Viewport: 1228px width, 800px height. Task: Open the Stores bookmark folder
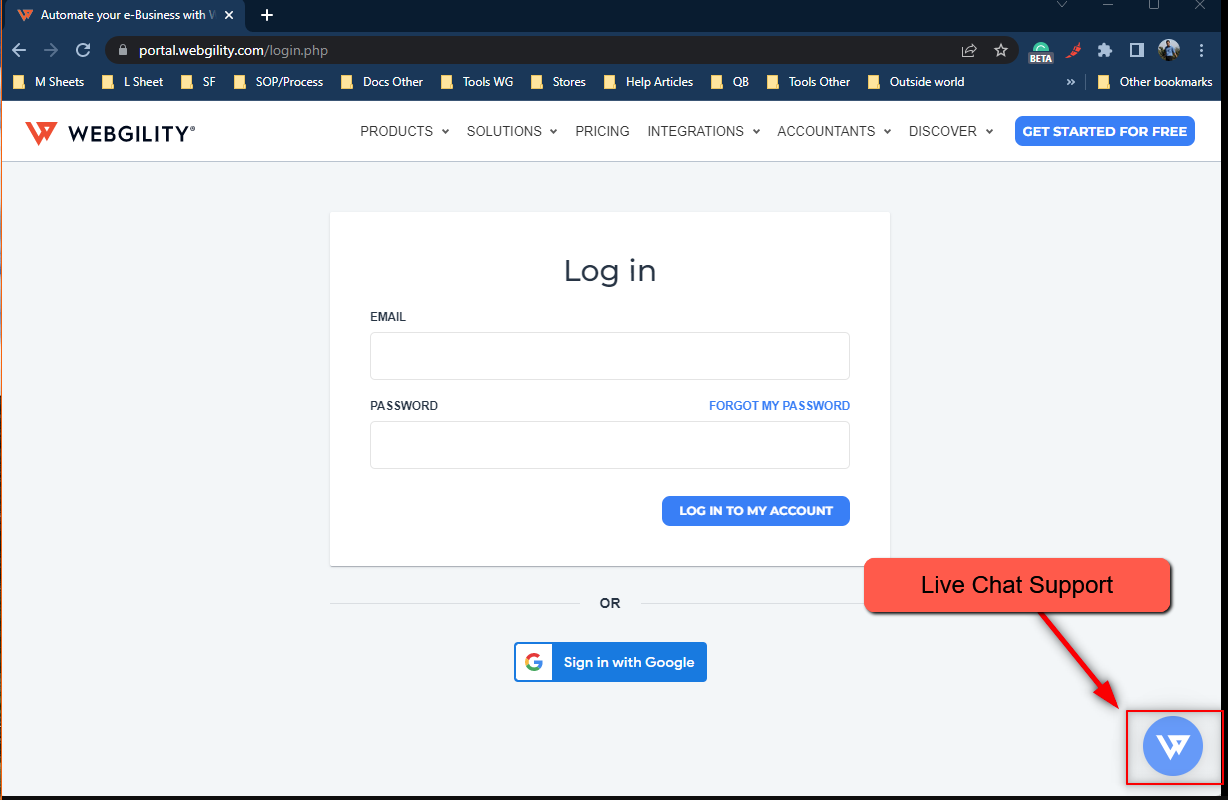(x=559, y=82)
